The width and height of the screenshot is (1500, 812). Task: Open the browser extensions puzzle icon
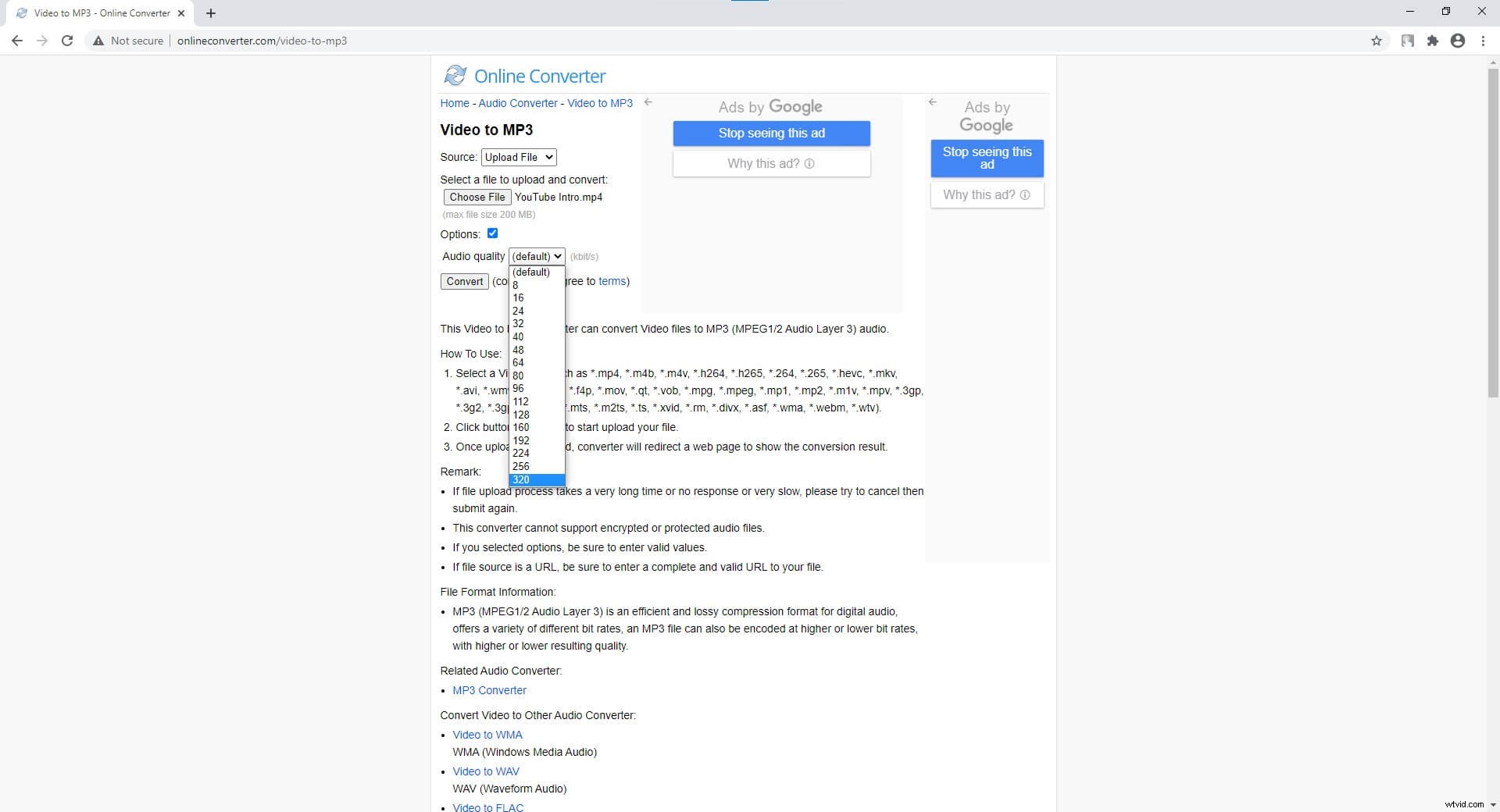pos(1433,41)
